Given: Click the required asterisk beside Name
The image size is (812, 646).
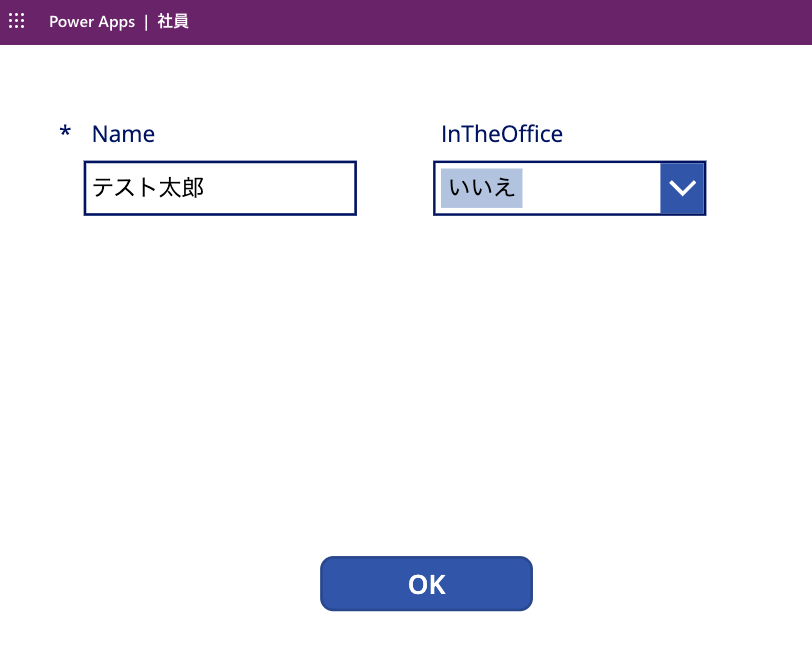Looking at the screenshot, I should (x=65, y=131).
